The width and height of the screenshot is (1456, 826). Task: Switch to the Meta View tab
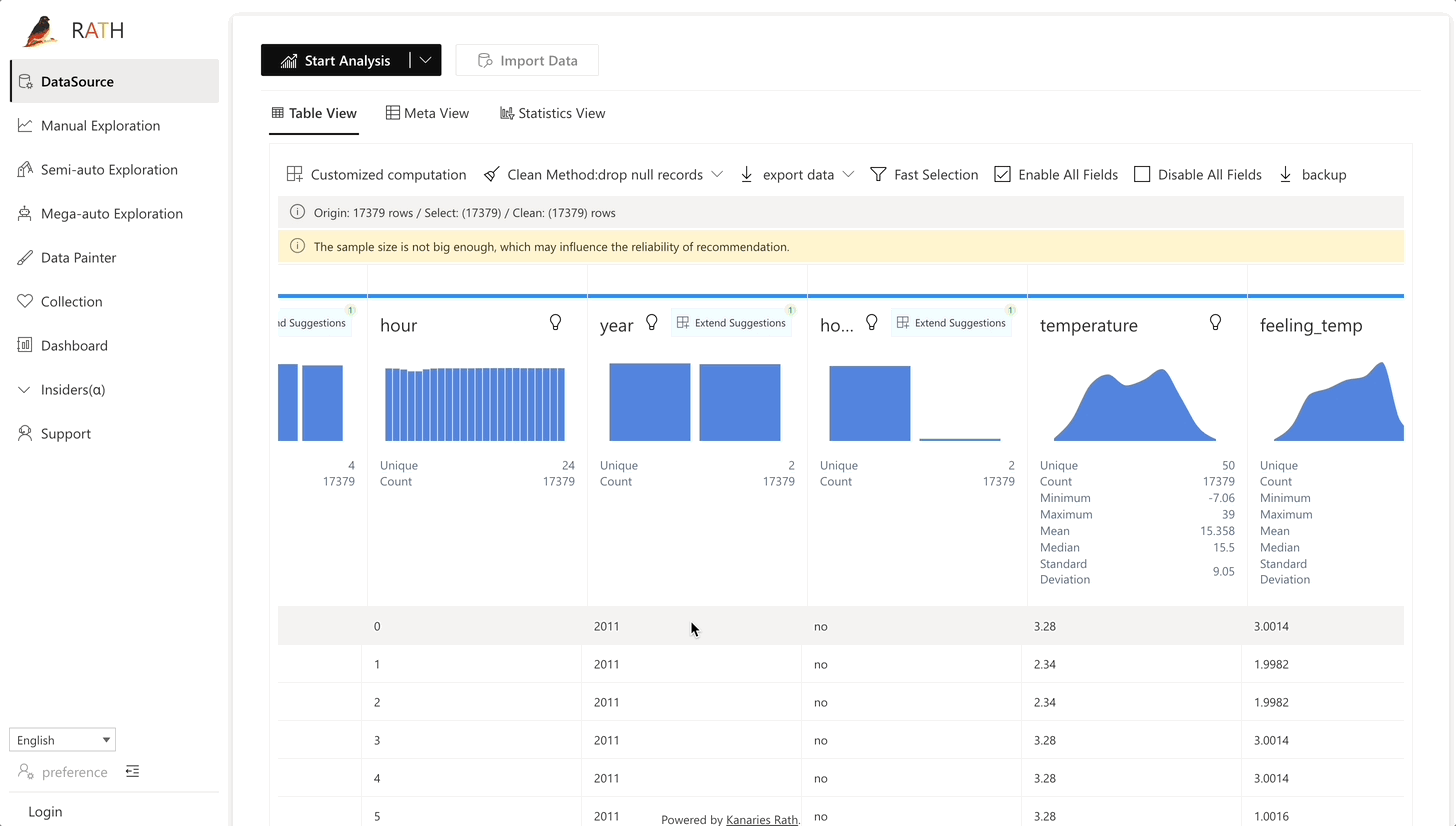click(x=427, y=114)
